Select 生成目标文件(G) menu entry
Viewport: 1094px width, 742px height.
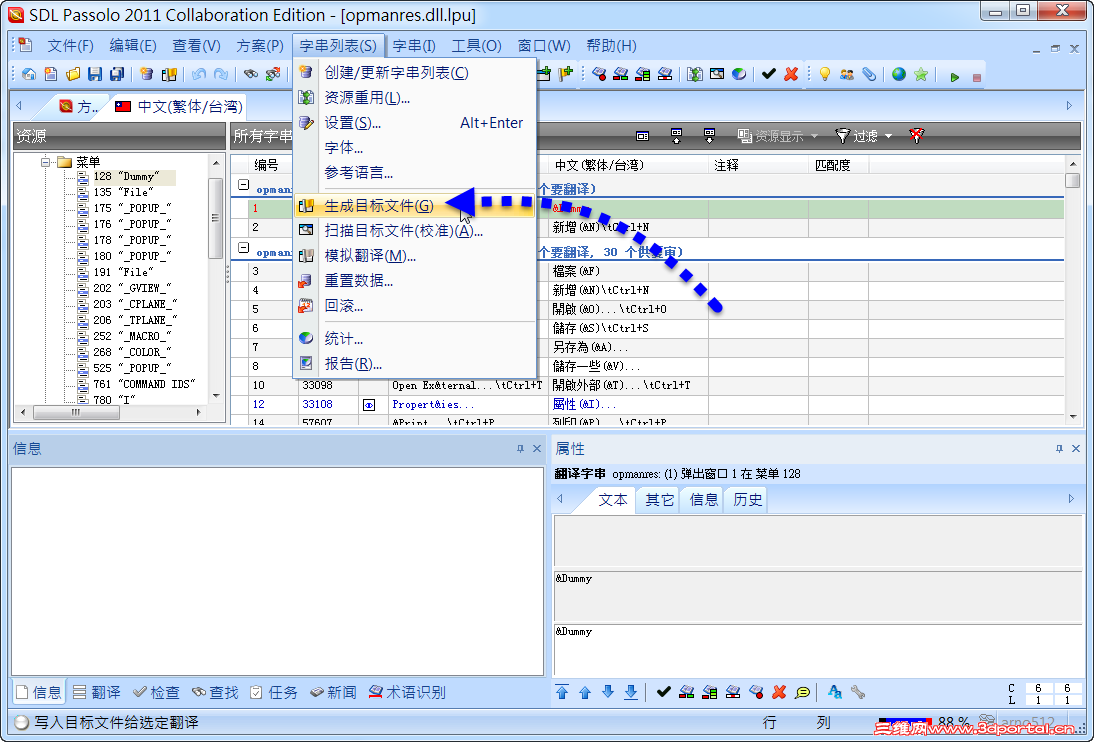coord(414,206)
